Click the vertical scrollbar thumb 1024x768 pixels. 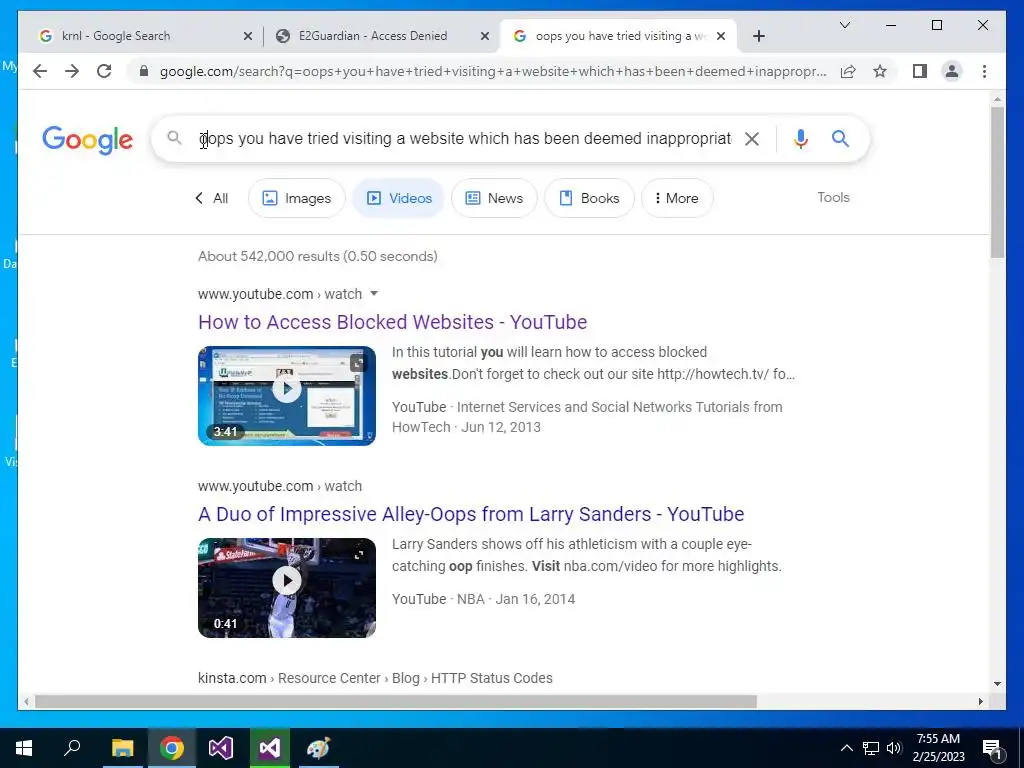tap(997, 182)
